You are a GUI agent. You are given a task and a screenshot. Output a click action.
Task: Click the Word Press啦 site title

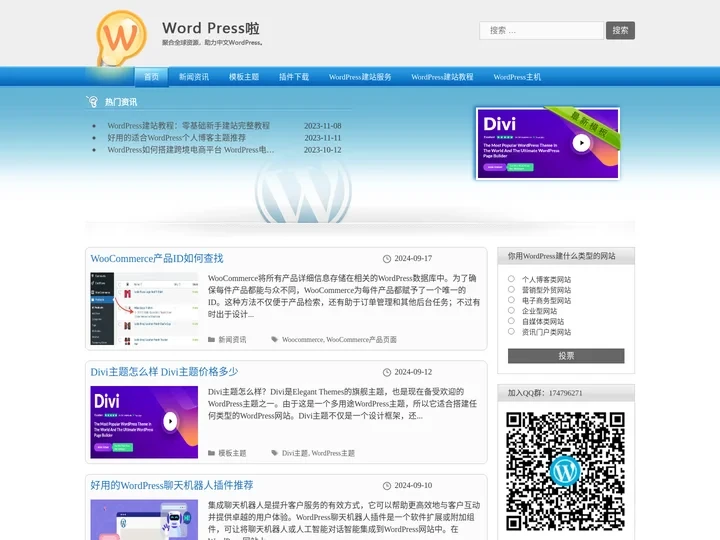pos(211,28)
